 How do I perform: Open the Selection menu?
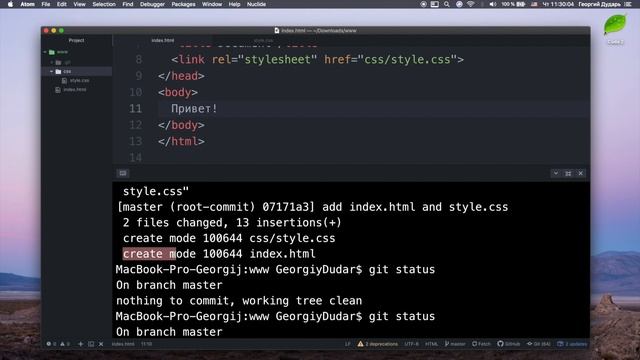pyautogui.click(x=104, y=4)
